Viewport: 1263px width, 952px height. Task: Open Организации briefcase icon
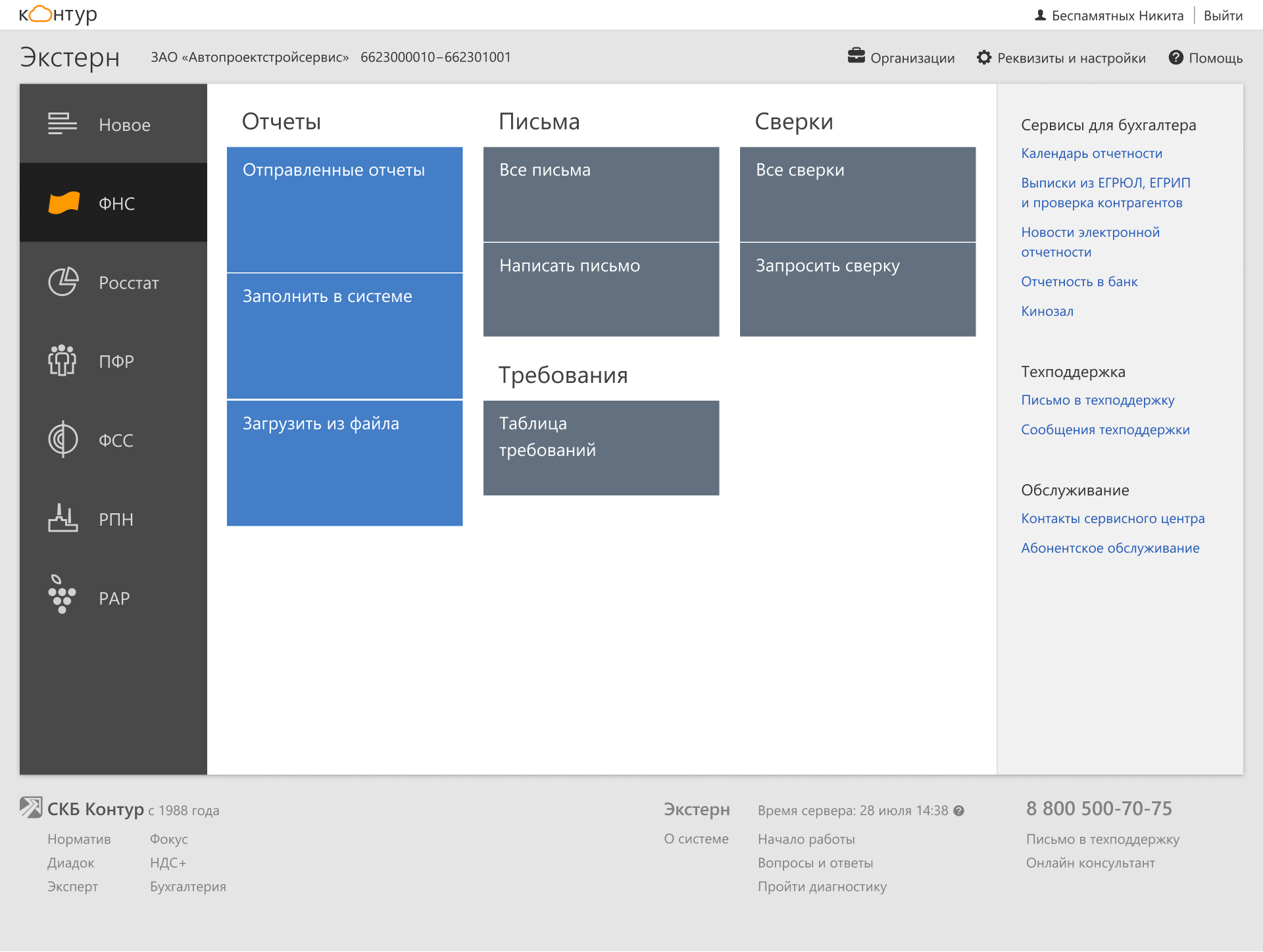tap(856, 57)
